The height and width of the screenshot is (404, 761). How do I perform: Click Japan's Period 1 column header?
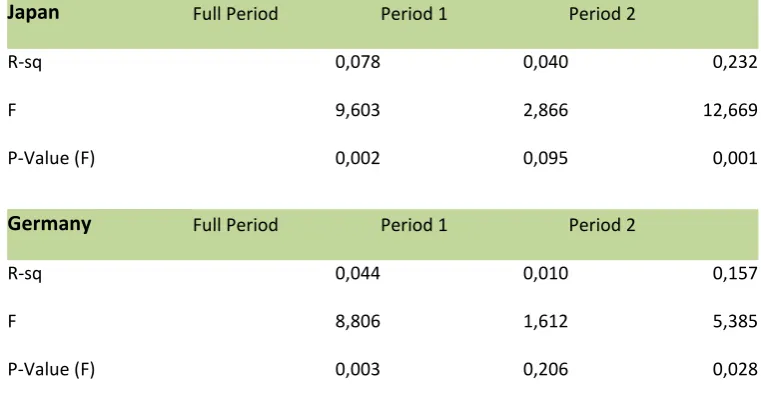point(414,14)
